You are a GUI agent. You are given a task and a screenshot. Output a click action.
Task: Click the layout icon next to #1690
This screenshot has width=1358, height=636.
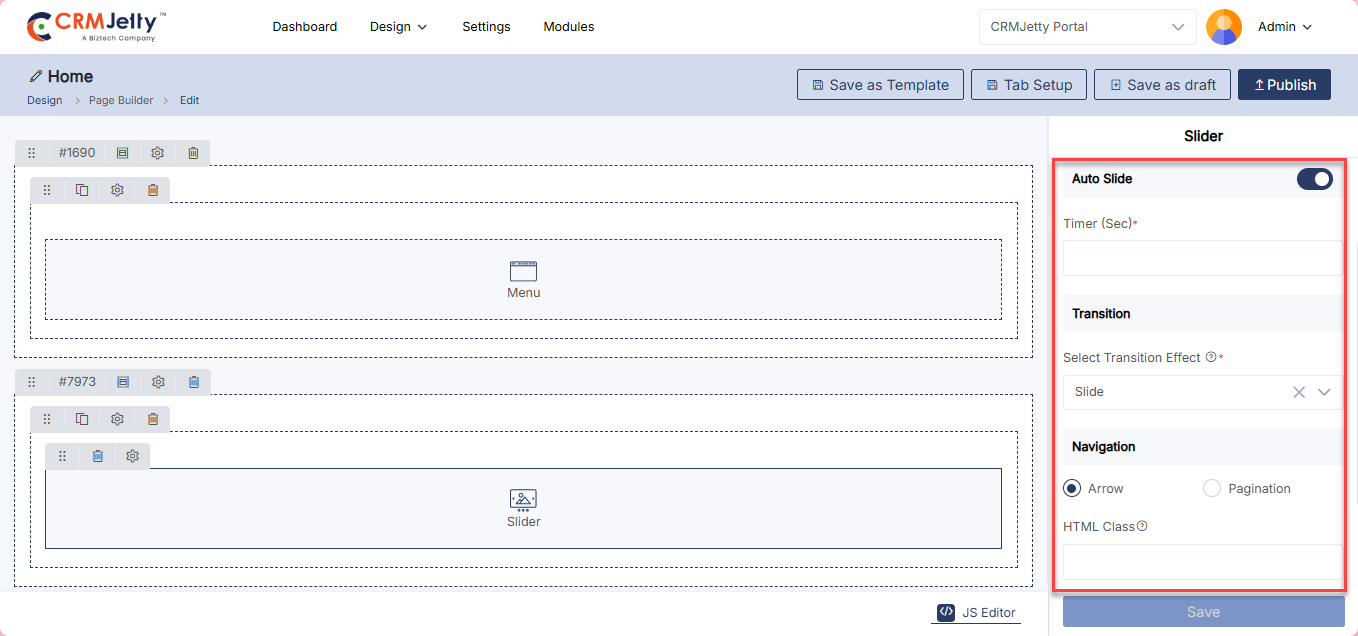122,153
